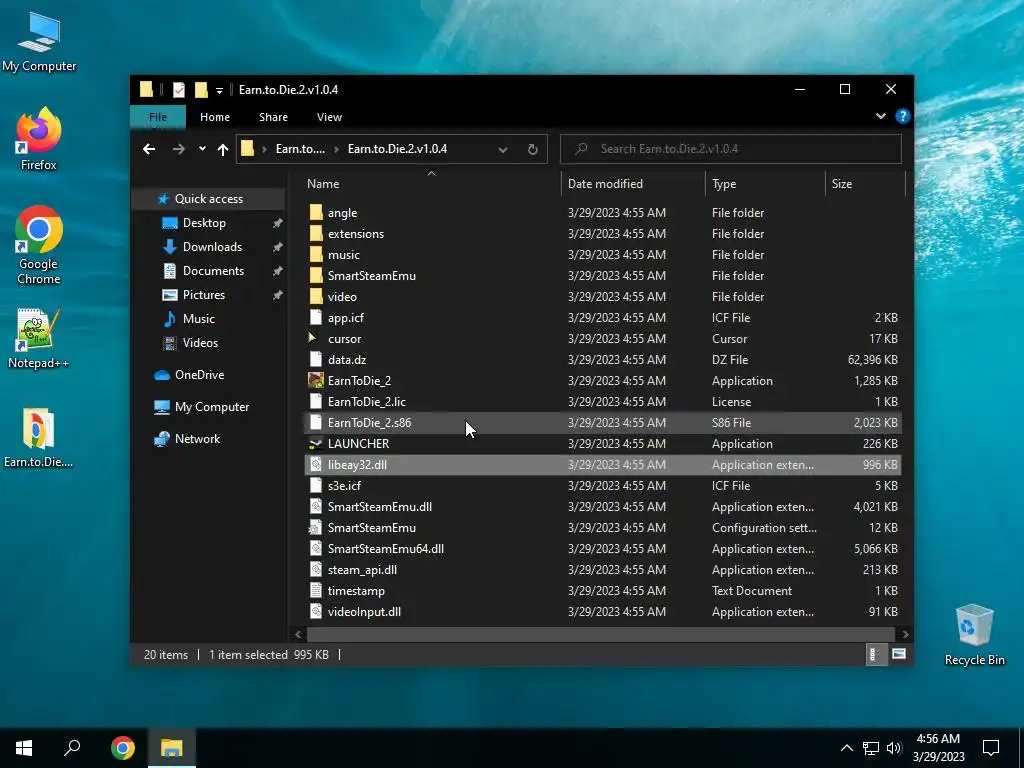Open Customize Quick Access Toolbar dropdown
The width and height of the screenshot is (1024, 768).
(219, 90)
